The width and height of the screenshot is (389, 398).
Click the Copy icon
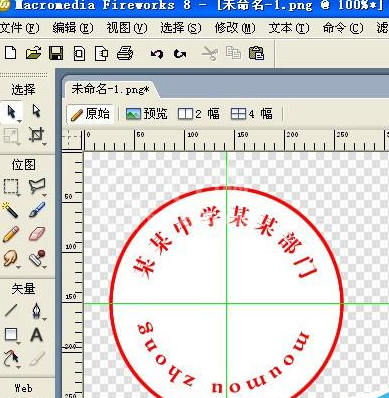pos(233,53)
